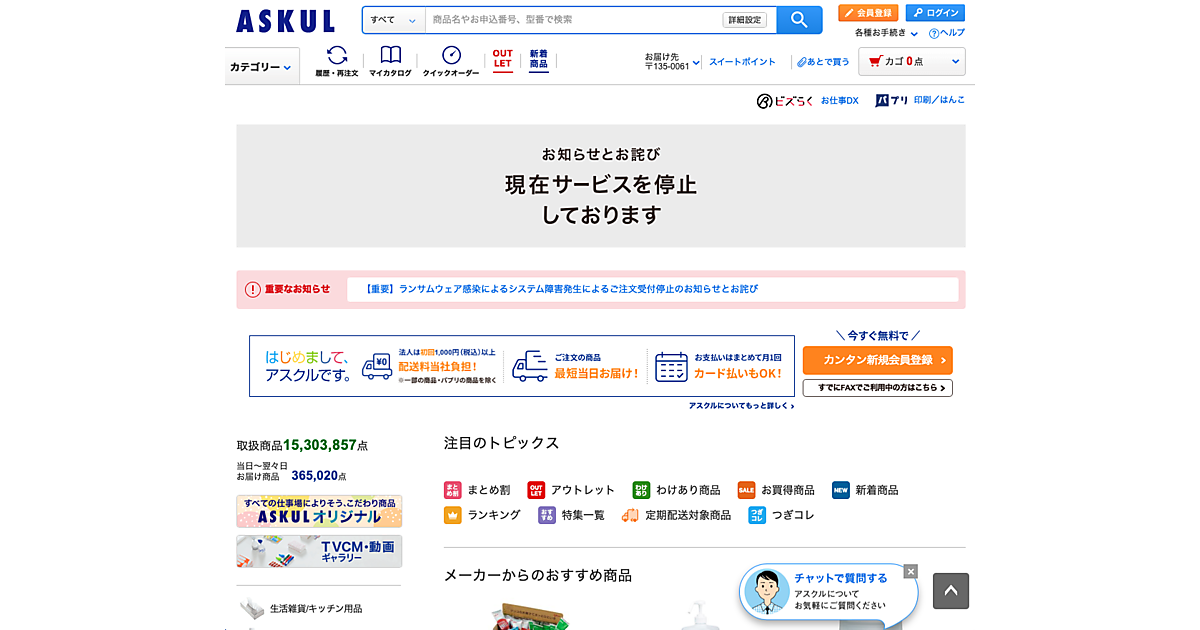Click カンタン新規会員登録 orange button
This screenshot has width=1200, height=630.
877,360
